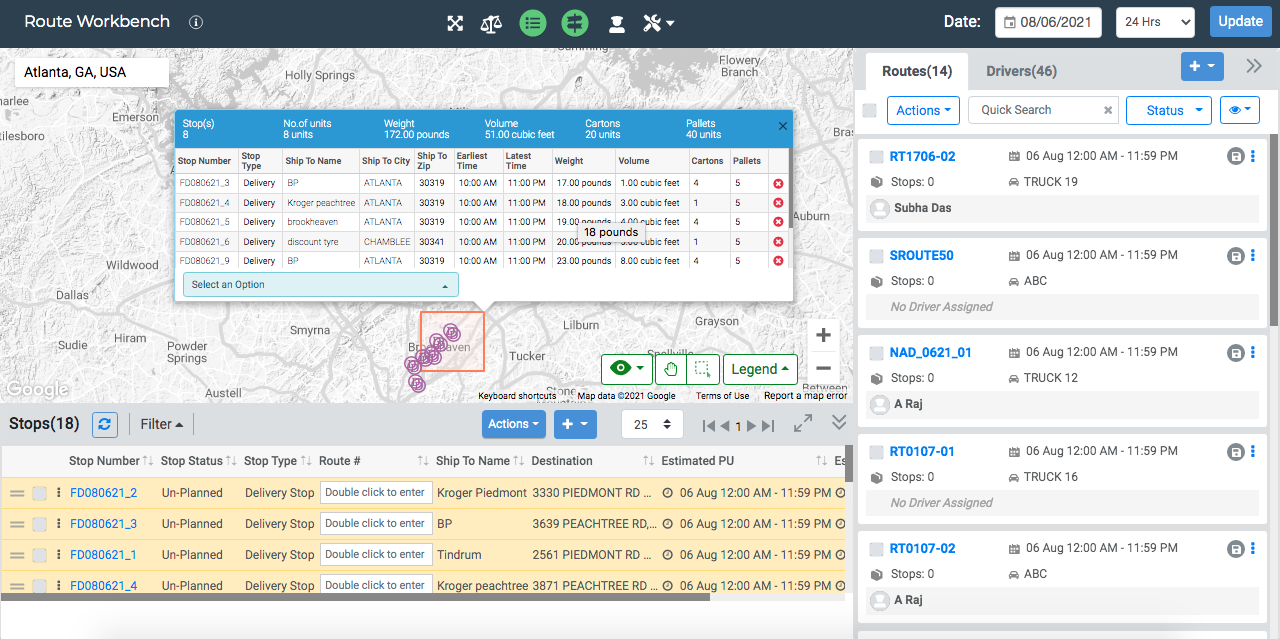Open stop FD080621_2 details link
This screenshot has height=639, width=1280.
pyautogui.click(x=103, y=492)
